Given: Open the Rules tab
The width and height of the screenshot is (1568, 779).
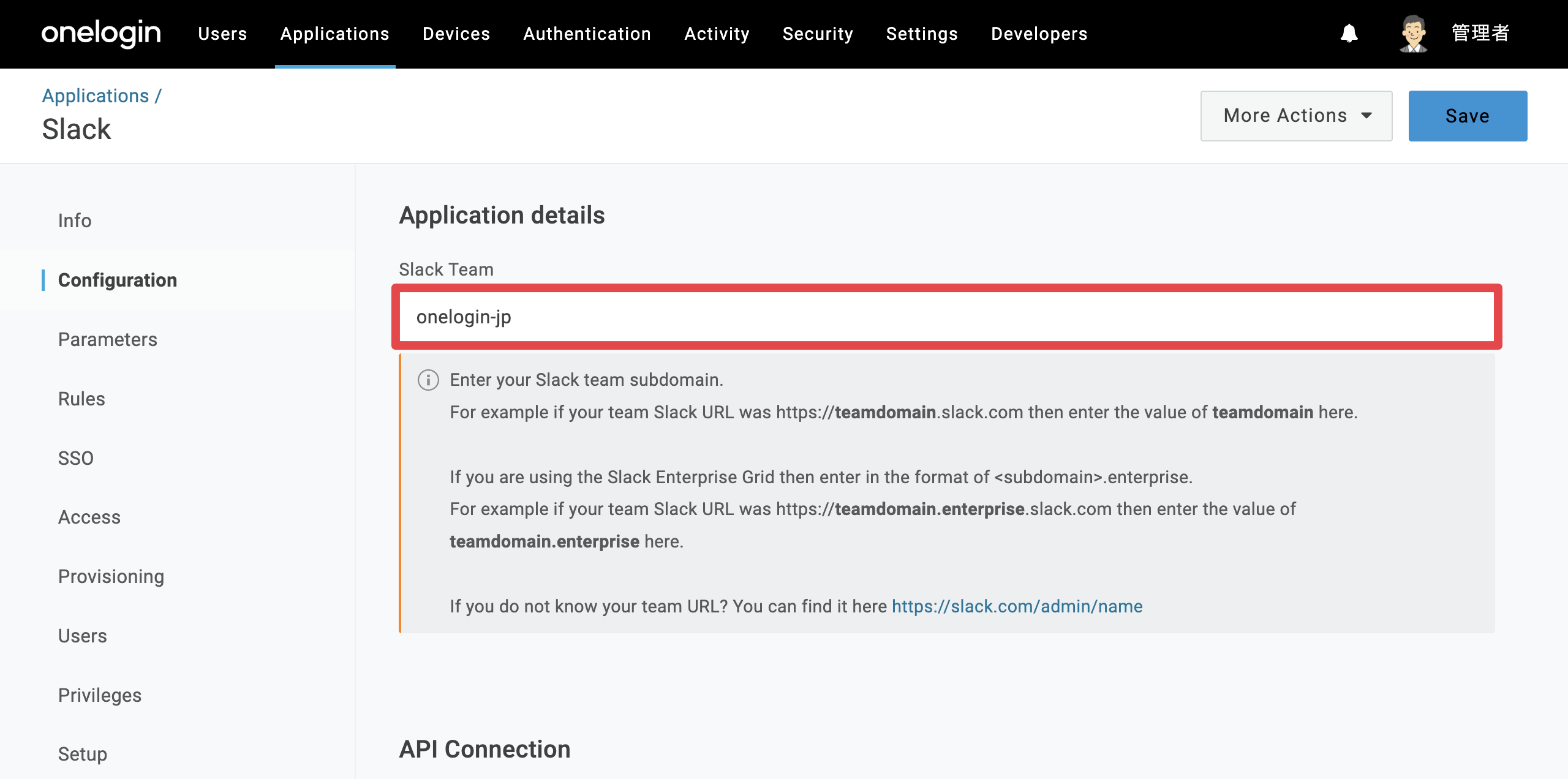Looking at the screenshot, I should pyautogui.click(x=81, y=399).
